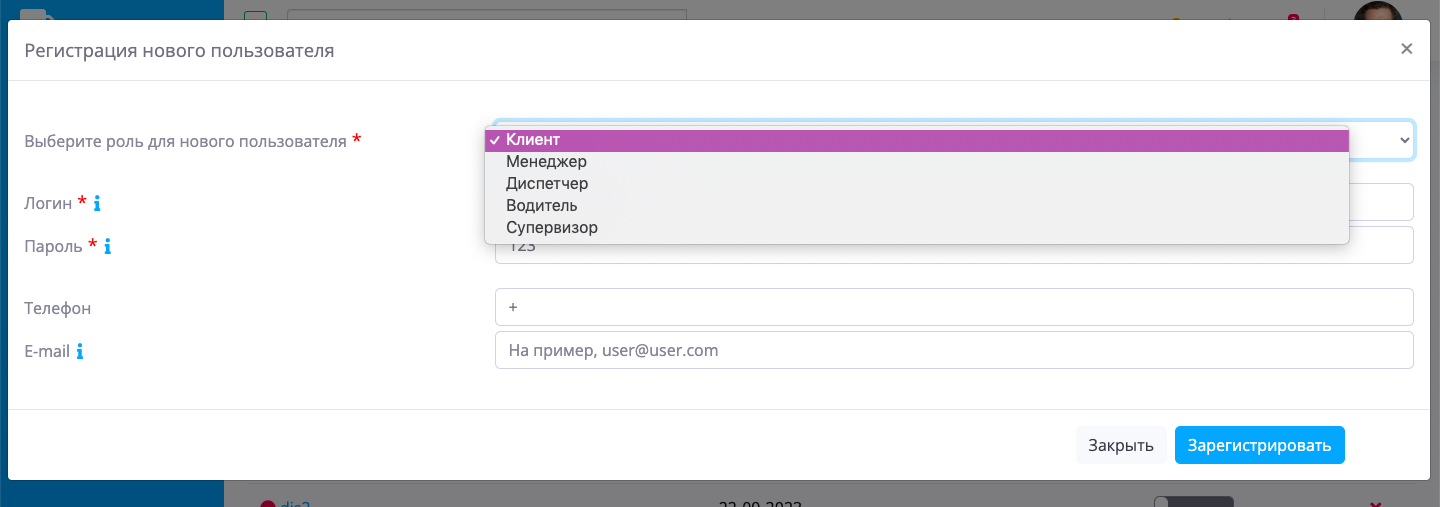Pick Диспетчер in the role dropdown

547,184
